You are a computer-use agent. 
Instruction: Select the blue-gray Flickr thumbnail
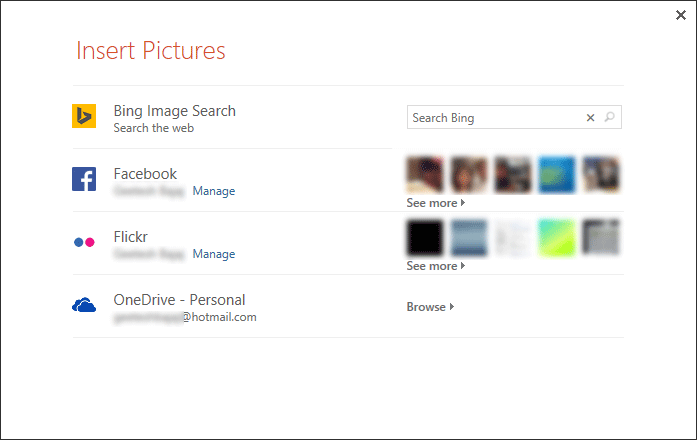[x=469, y=237]
